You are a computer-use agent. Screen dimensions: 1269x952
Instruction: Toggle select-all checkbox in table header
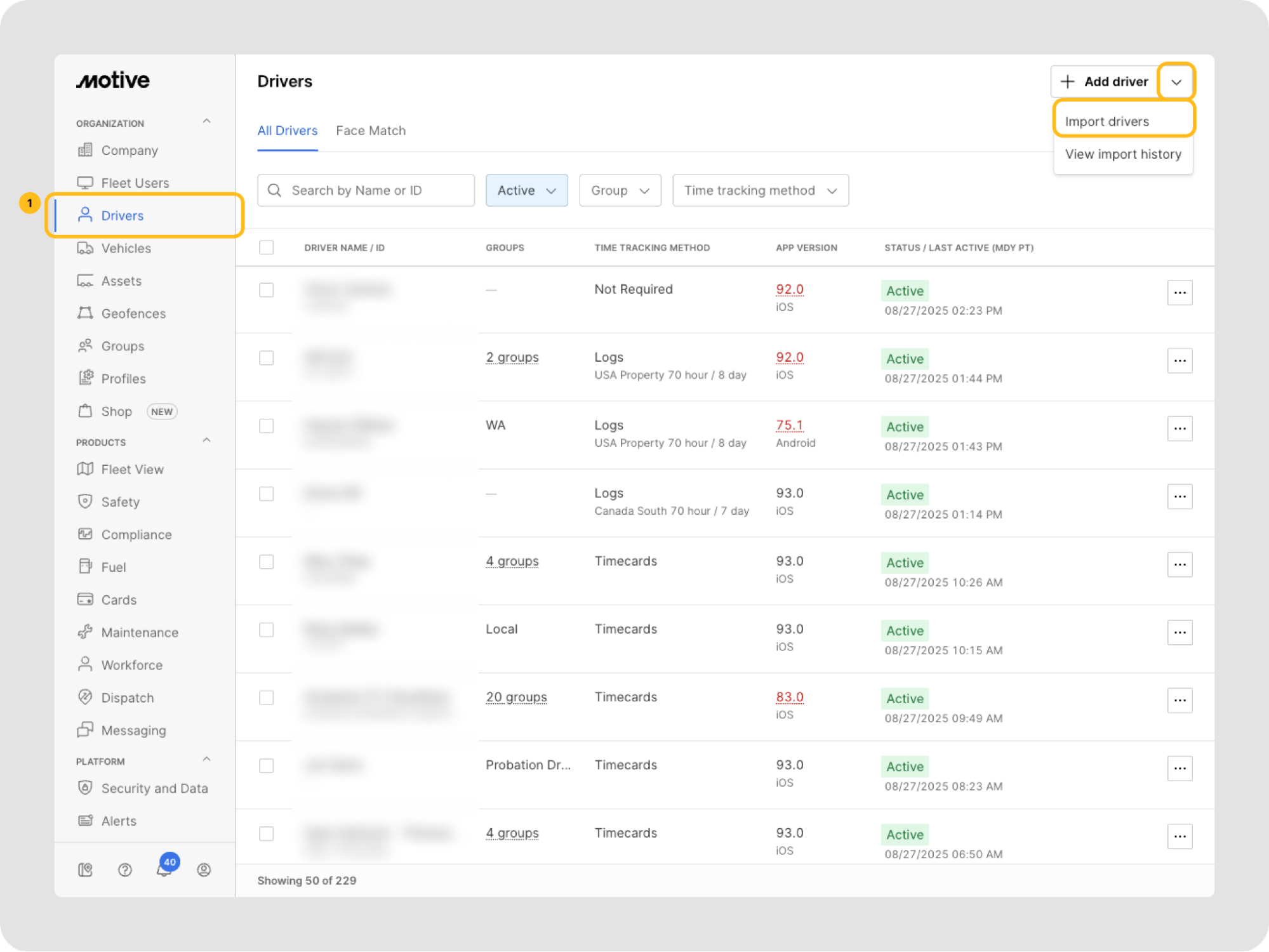pyautogui.click(x=267, y=248)
